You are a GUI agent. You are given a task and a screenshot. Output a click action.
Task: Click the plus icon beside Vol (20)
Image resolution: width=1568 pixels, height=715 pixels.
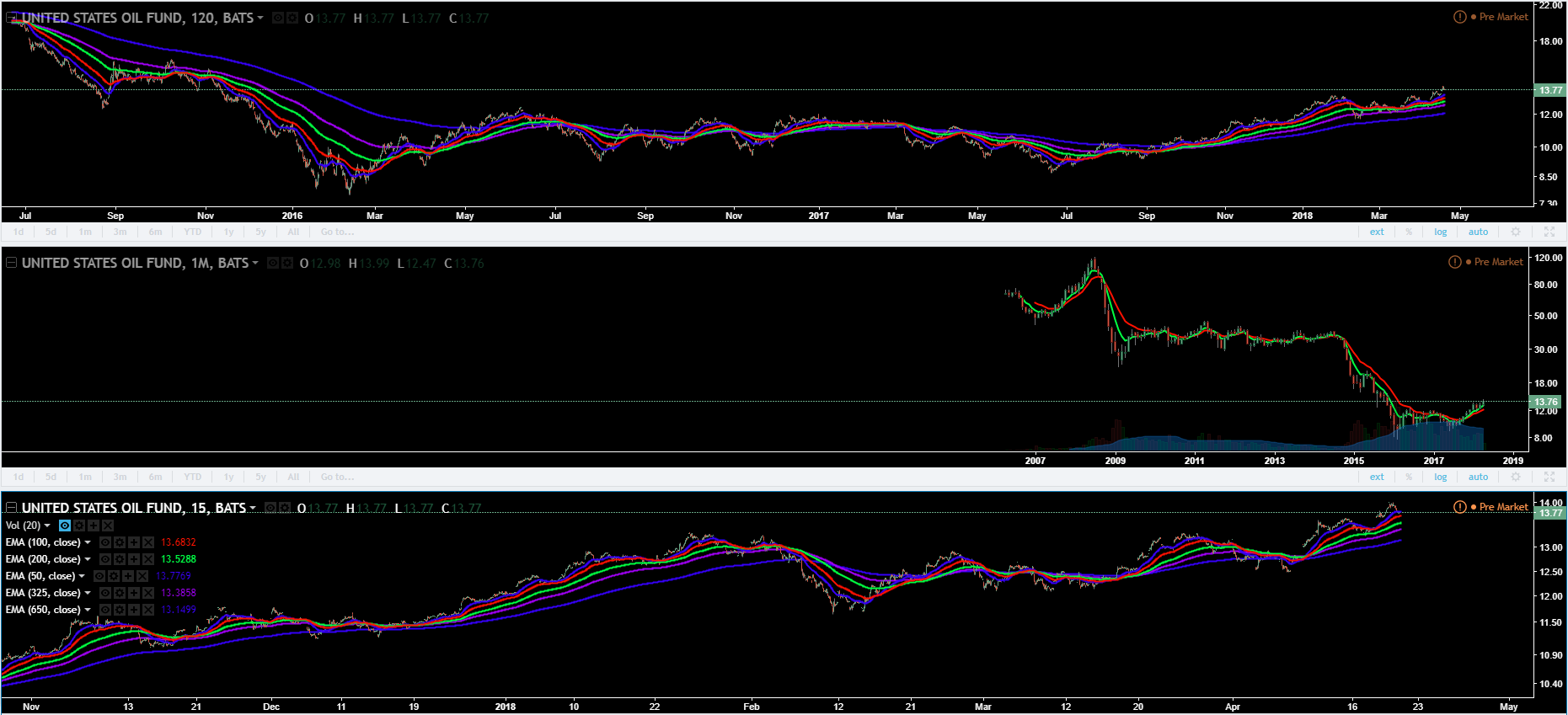(x=93, y=526)
